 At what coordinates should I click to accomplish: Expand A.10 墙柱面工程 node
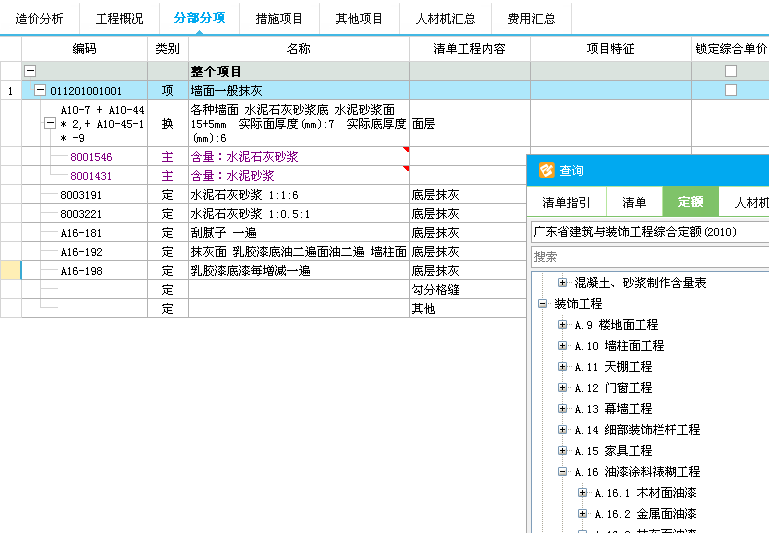(563, 346)
